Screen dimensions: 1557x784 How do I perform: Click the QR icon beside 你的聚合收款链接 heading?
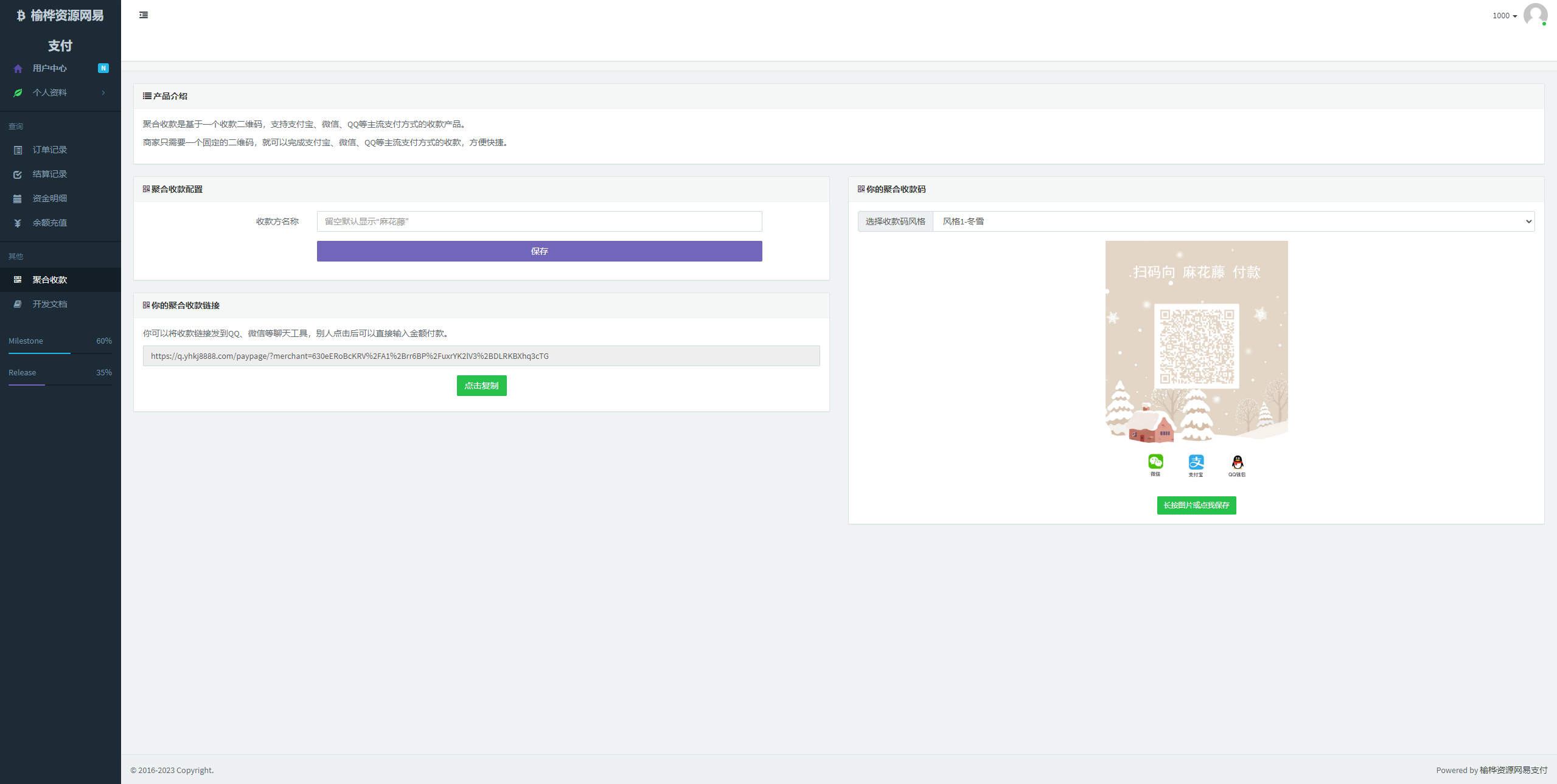146,305
